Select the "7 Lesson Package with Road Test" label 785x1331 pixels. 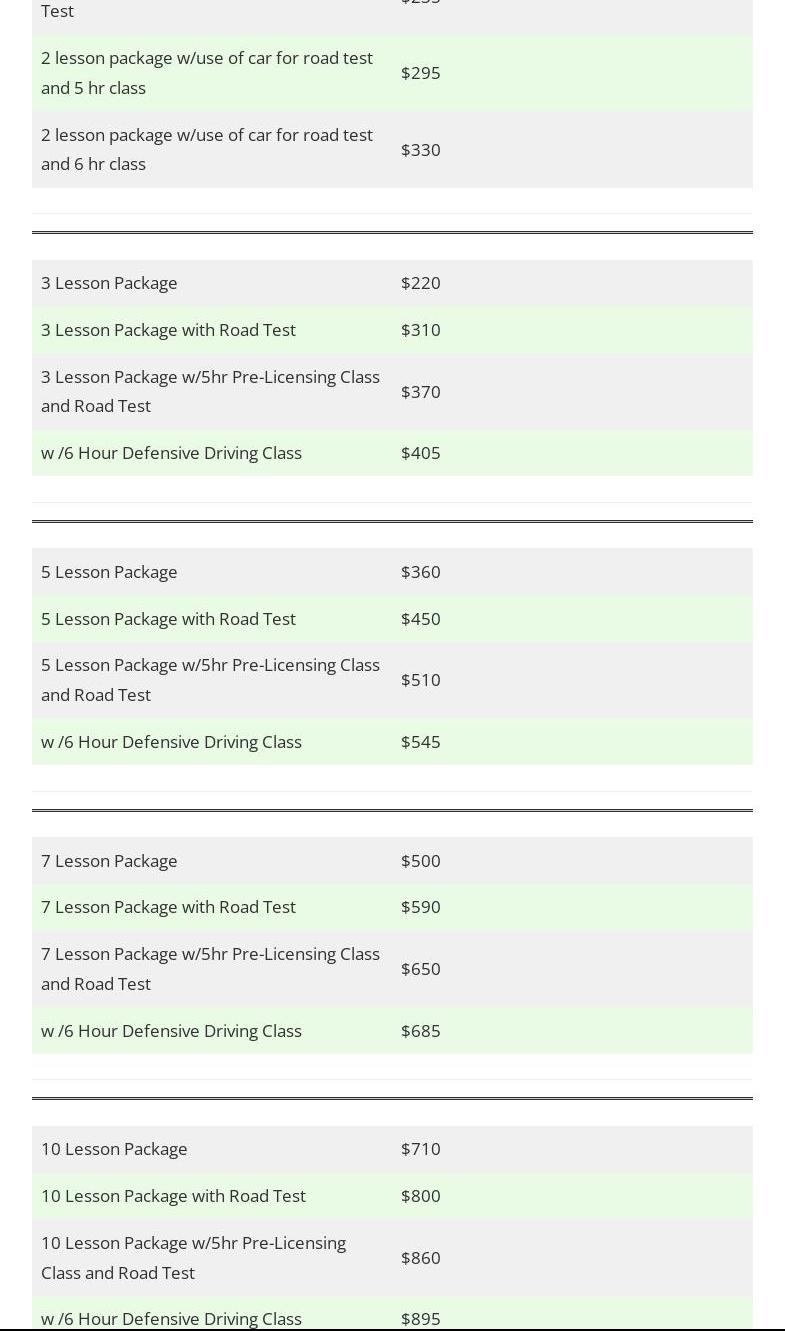click(x=168, y=907)
